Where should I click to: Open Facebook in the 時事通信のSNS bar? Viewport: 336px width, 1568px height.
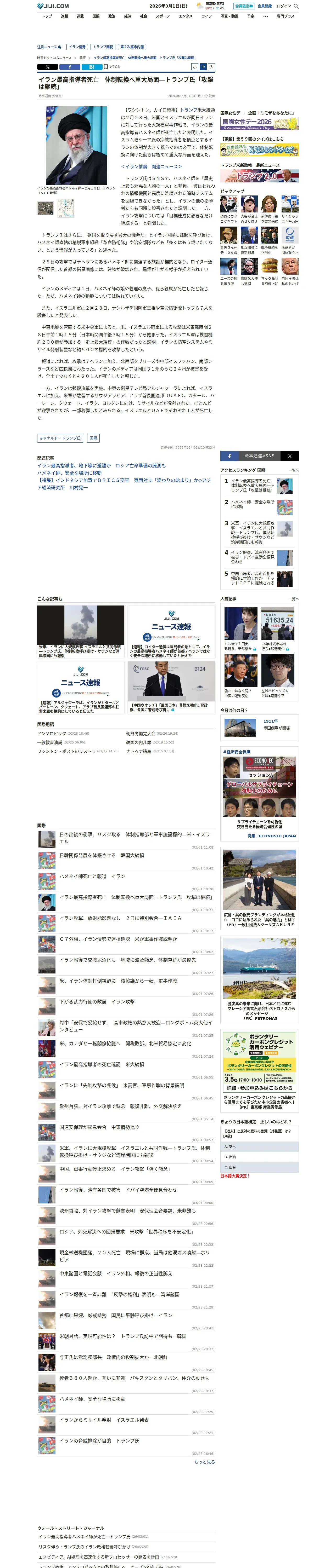pyautogui.click(x=229, y=456)
